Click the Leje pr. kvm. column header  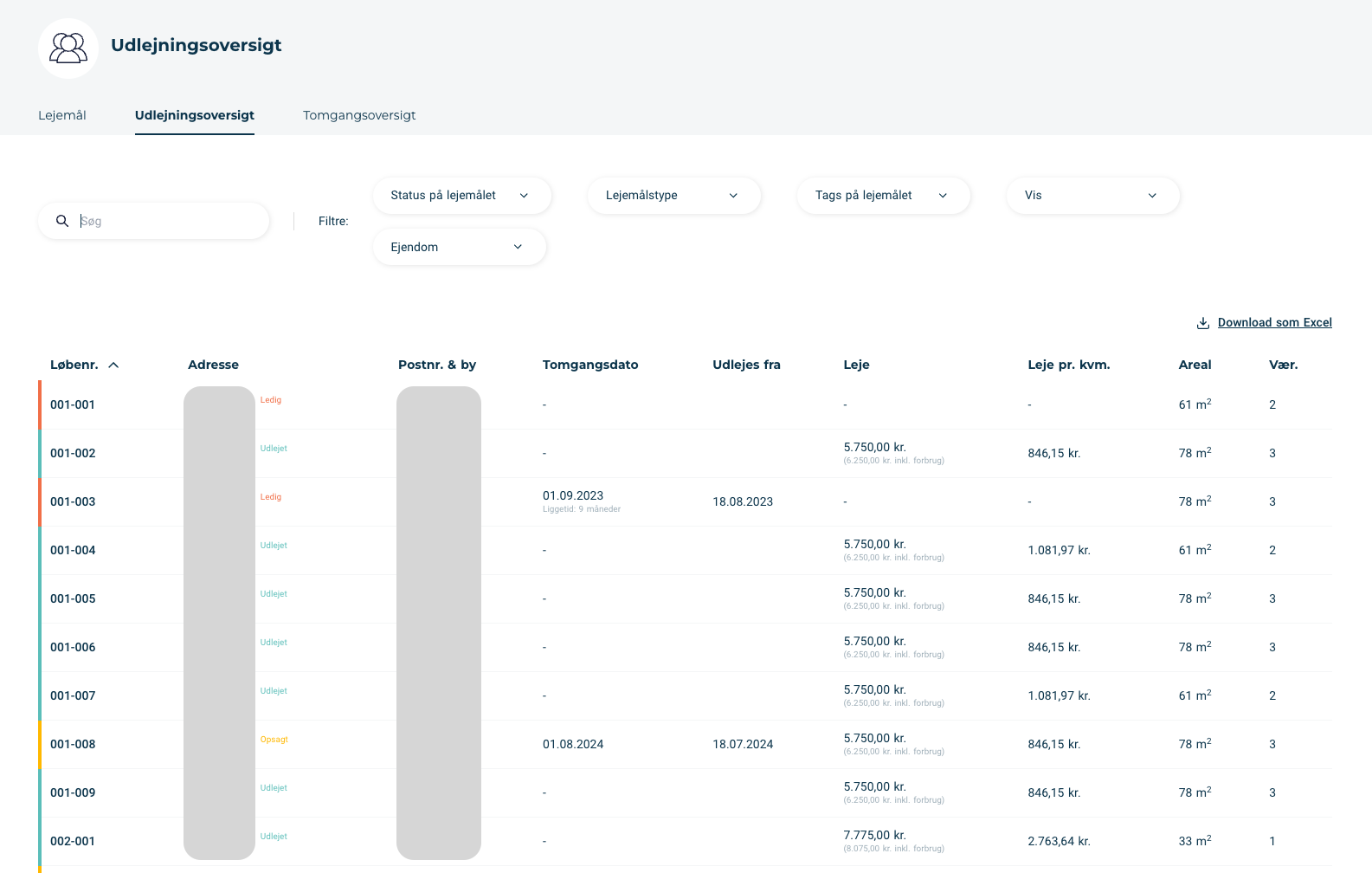point(1069,365)
